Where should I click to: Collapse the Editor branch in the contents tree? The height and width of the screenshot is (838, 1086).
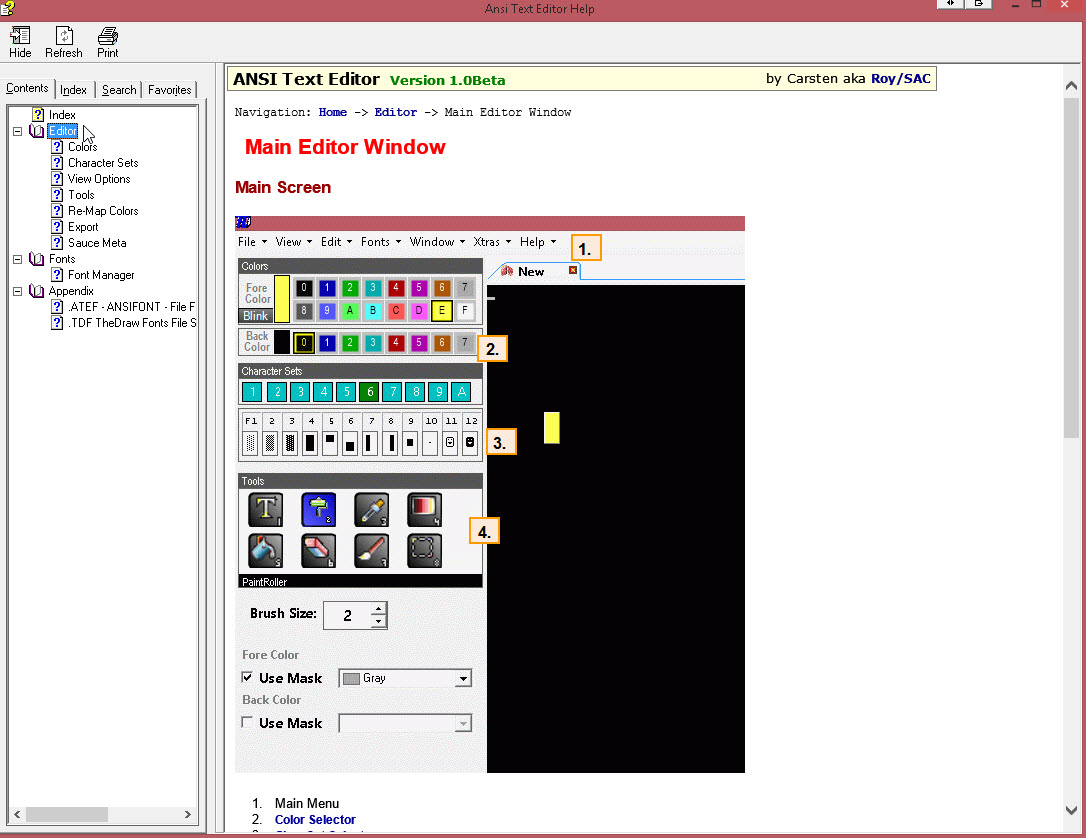tap(16, 130)
